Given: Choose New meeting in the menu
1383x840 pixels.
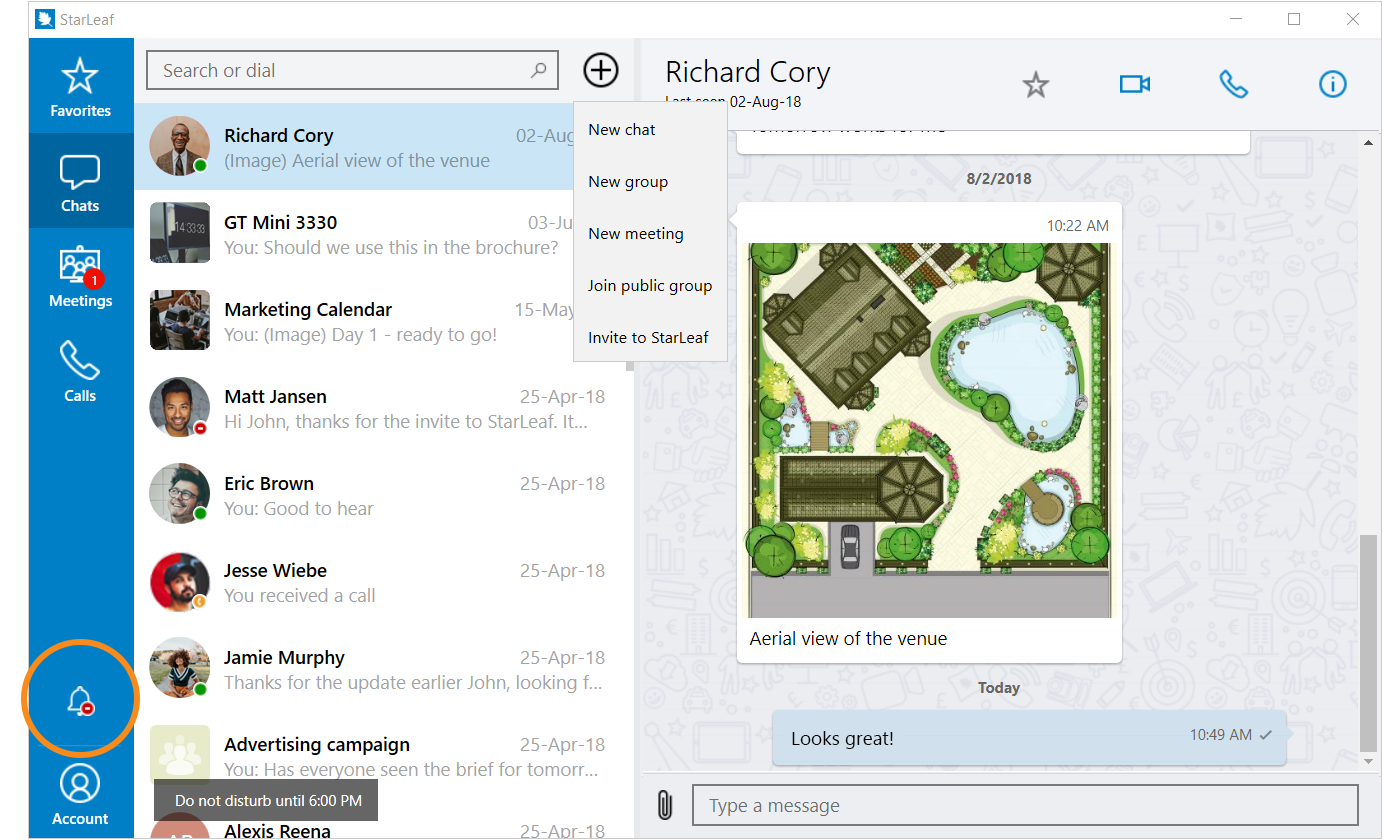Looking at the screenshot, I should (x=636, y=234).
